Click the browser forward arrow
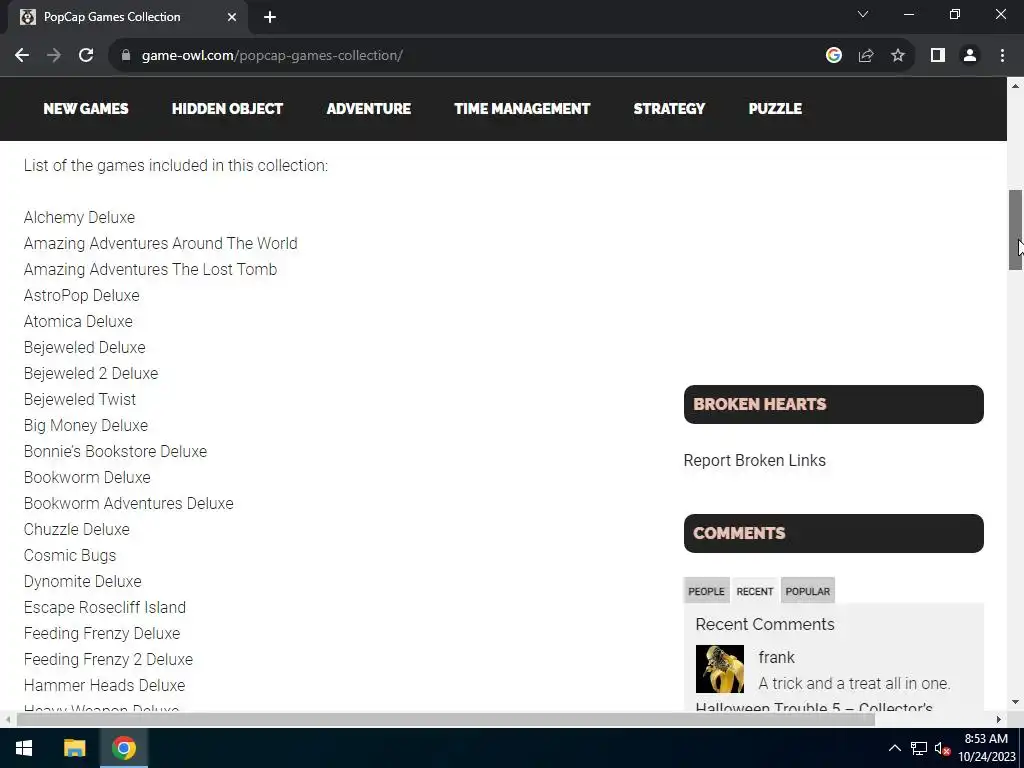This screenshot has height=768, width=1024. [x=54, y=56]
